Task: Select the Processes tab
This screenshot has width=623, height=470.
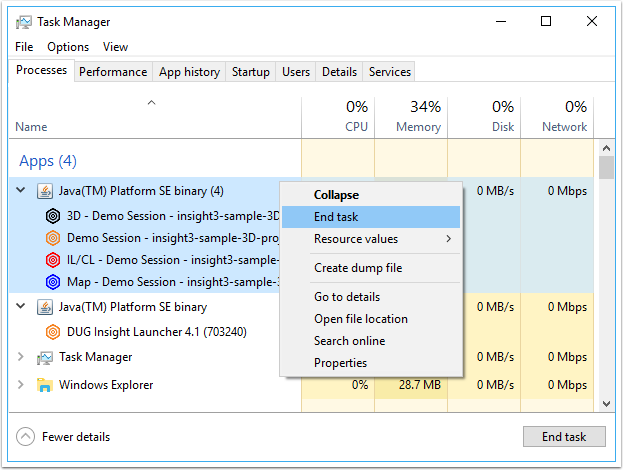Action: pyautogui.click(x=41, y=70)
